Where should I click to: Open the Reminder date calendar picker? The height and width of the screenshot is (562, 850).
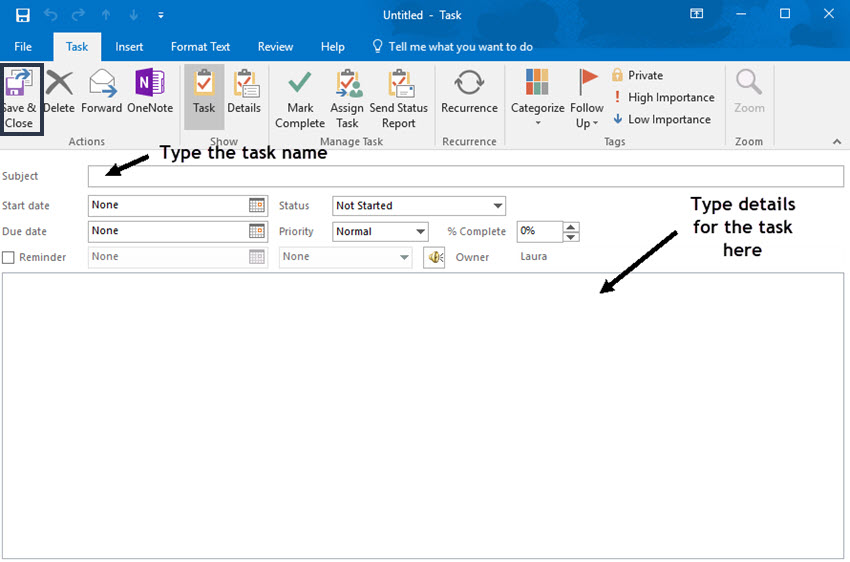(x=257, y=257)
